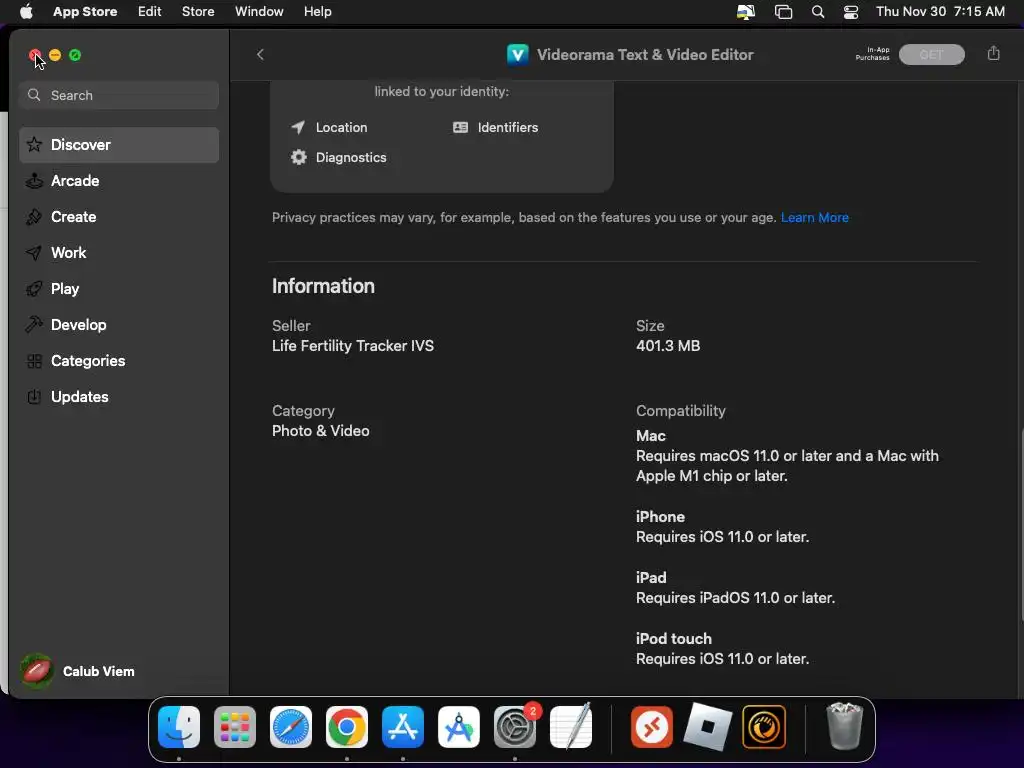Open the red remote desktop app in Dock

pos(652,727)
